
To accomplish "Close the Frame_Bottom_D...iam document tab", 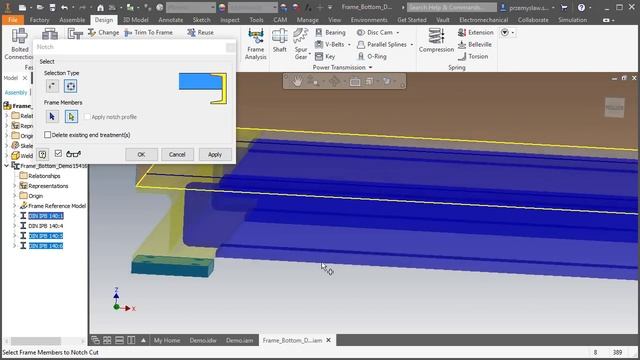I will pos(329,340).
